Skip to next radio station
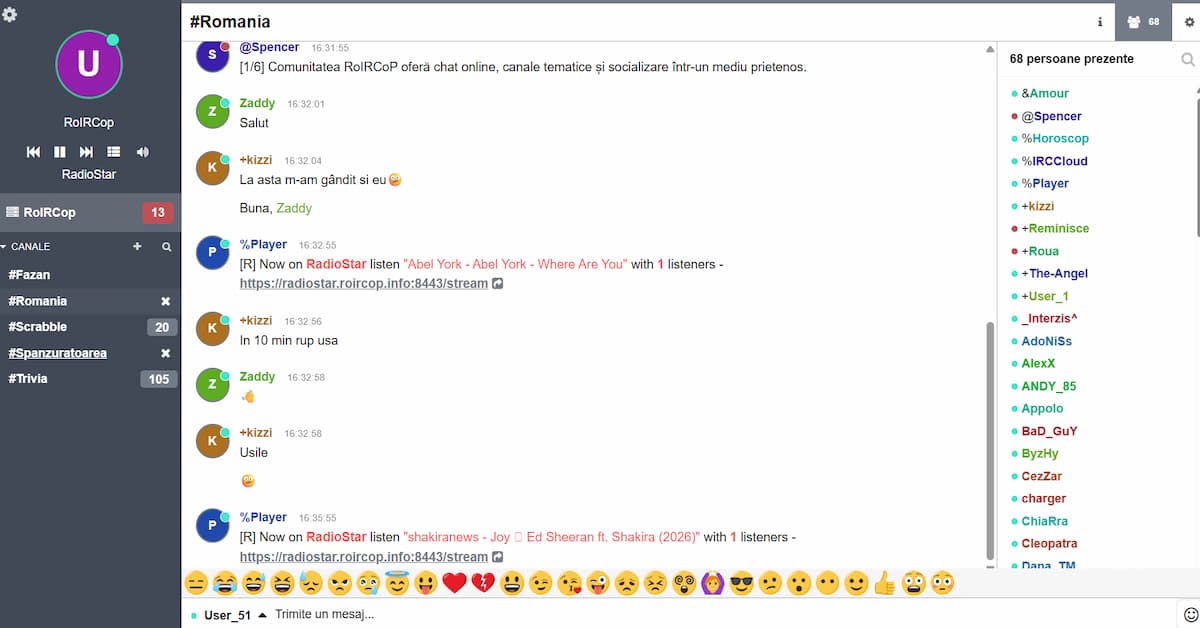This screenshot has width=1200, height=628. tap(86, 152)
